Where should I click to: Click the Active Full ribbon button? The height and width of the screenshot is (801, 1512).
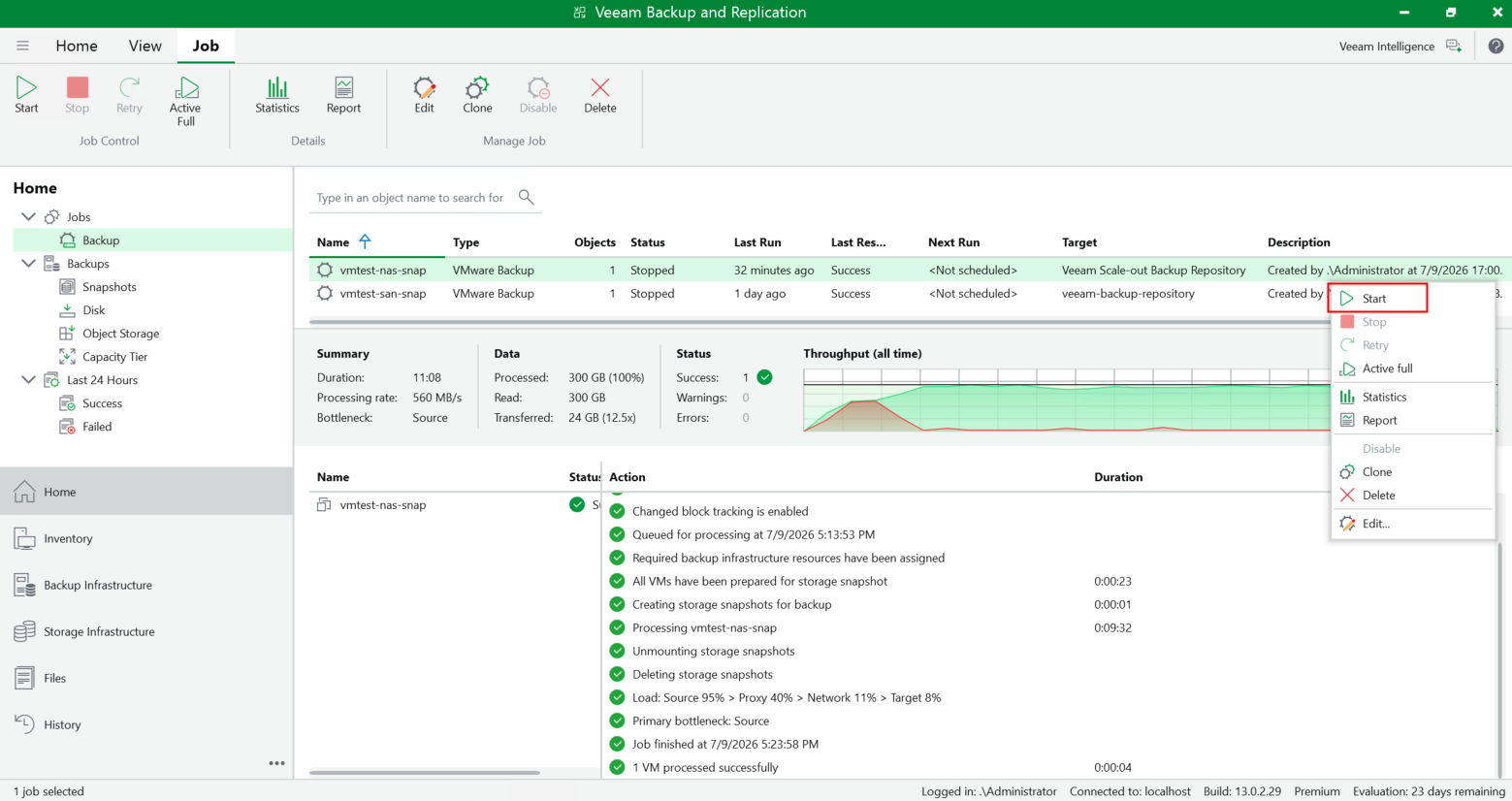[x=185, y=101]
